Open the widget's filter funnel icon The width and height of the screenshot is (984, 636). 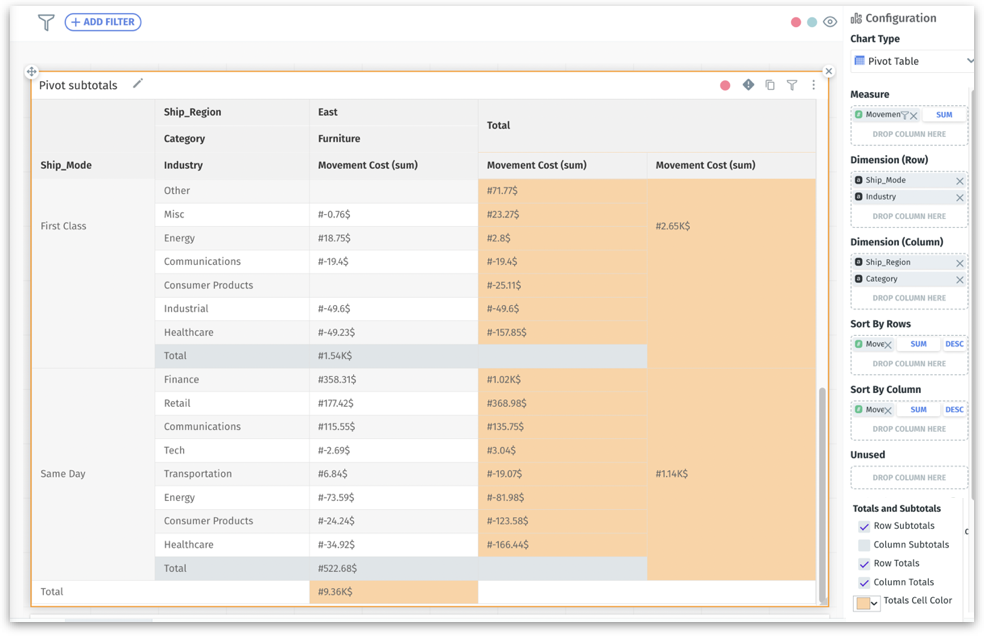(792, 85)
